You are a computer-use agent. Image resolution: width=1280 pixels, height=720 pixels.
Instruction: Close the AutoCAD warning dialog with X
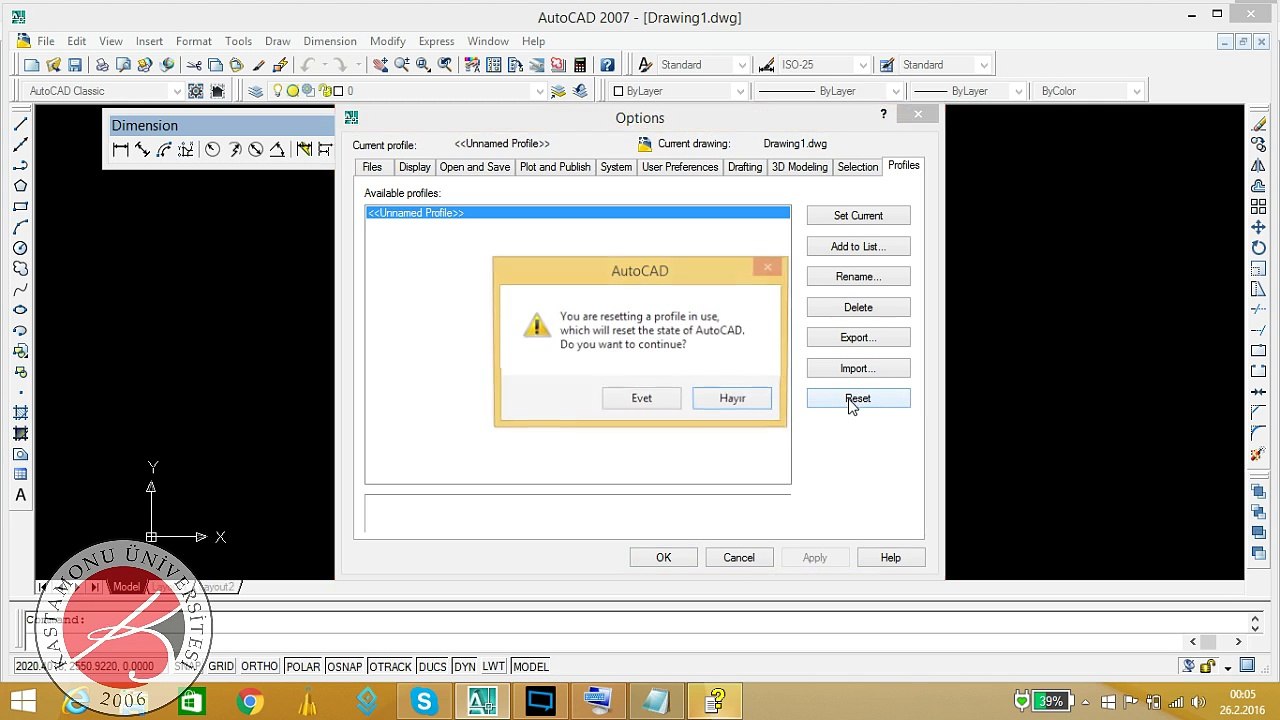(767, 267)
